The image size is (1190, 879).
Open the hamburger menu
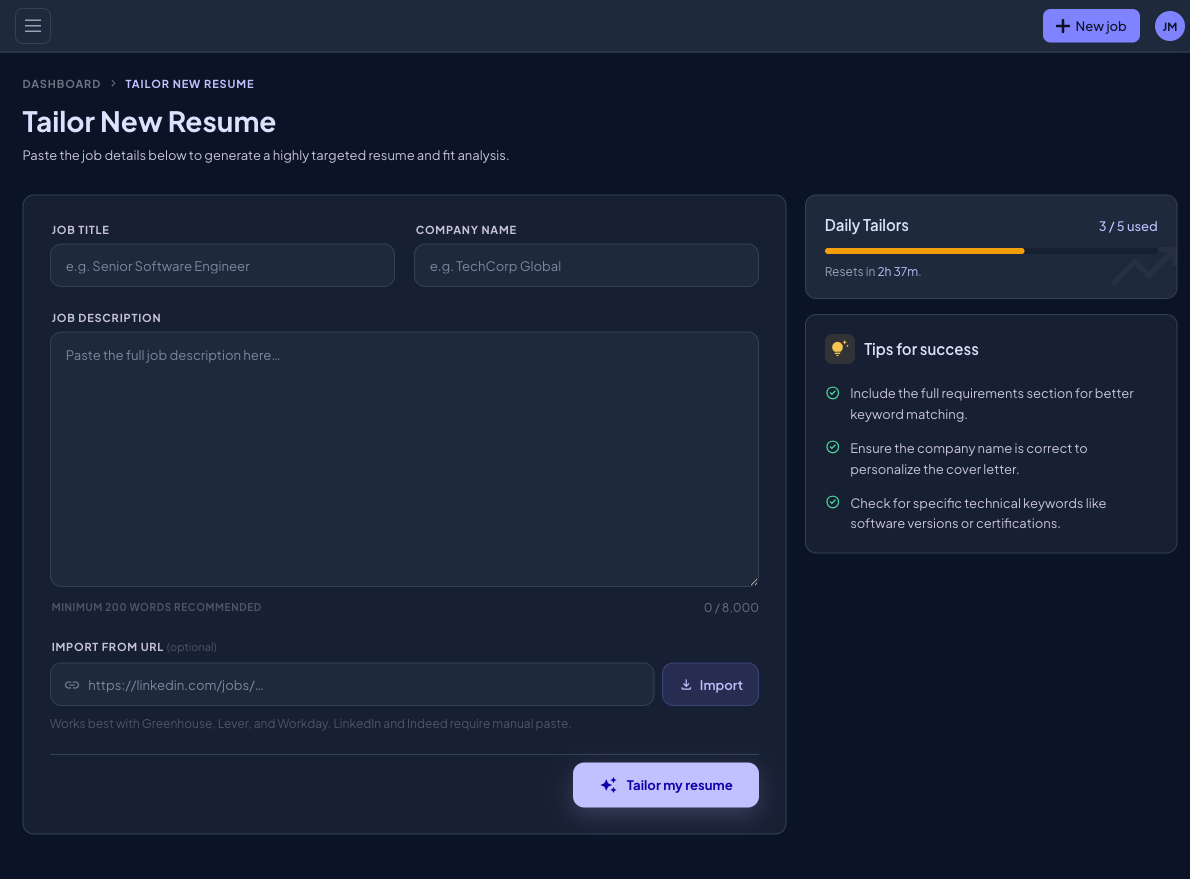coord(33,26)
